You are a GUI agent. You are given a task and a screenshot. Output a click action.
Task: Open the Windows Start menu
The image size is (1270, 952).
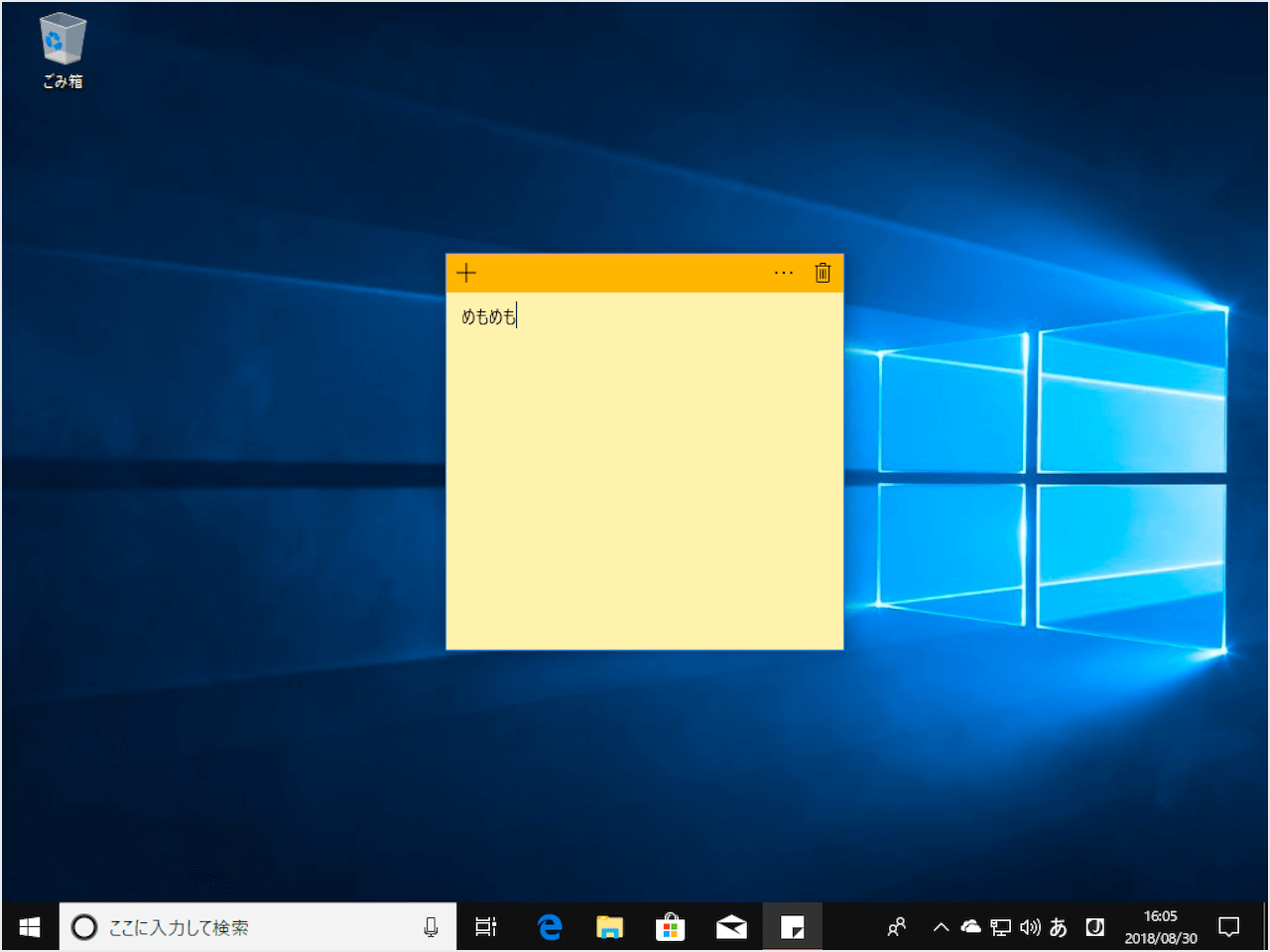click(30, 927)
